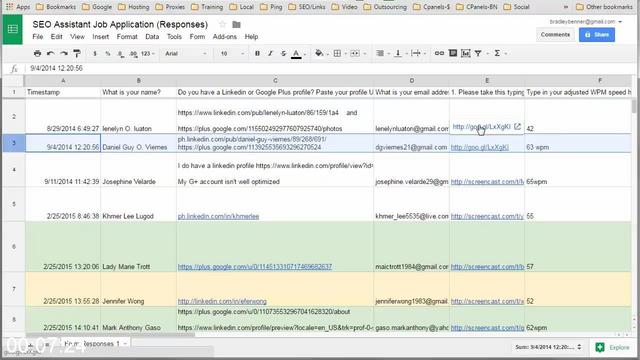
Task: Star this spreadsheet
Action: tap(222, 24)
